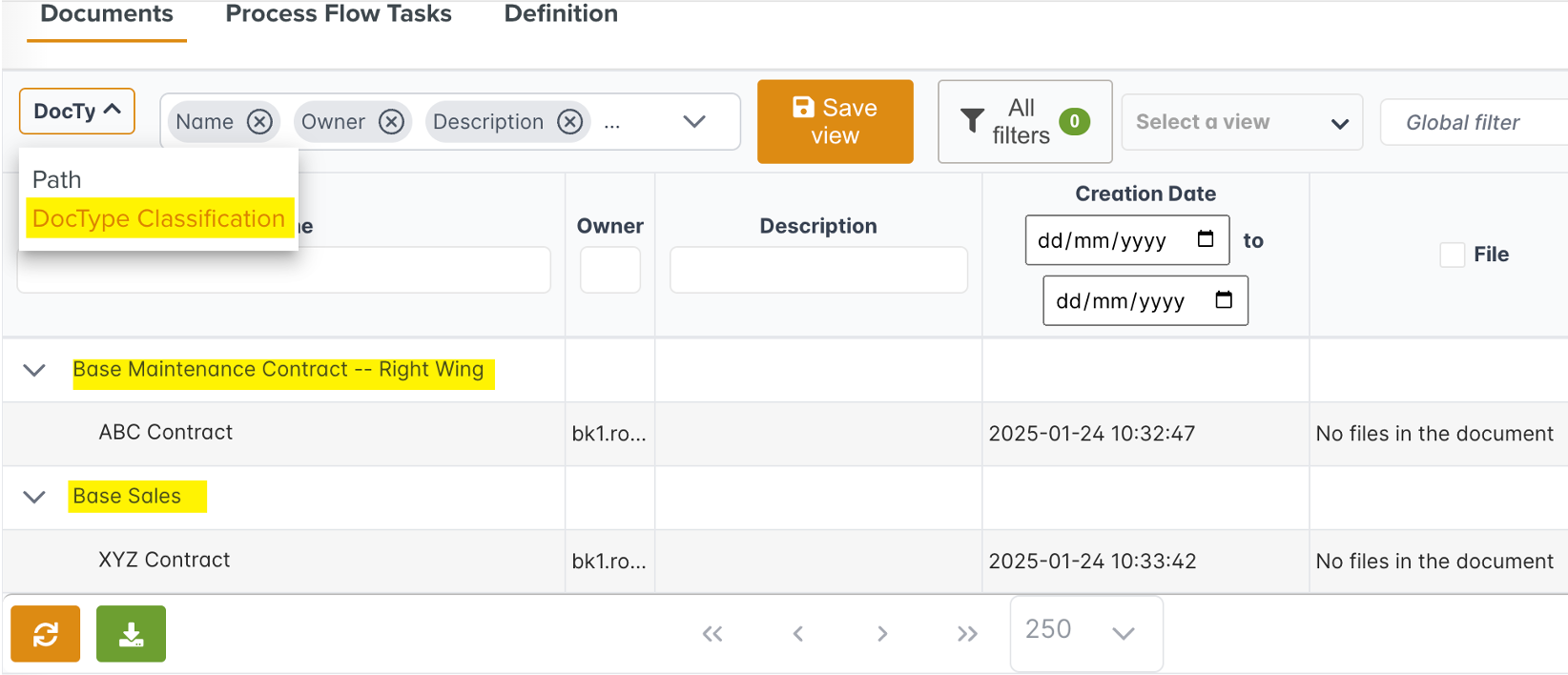Open the Select a view dropdown
The width and height of the screenshot is (1568, 675).
(x=1241, y=122)
